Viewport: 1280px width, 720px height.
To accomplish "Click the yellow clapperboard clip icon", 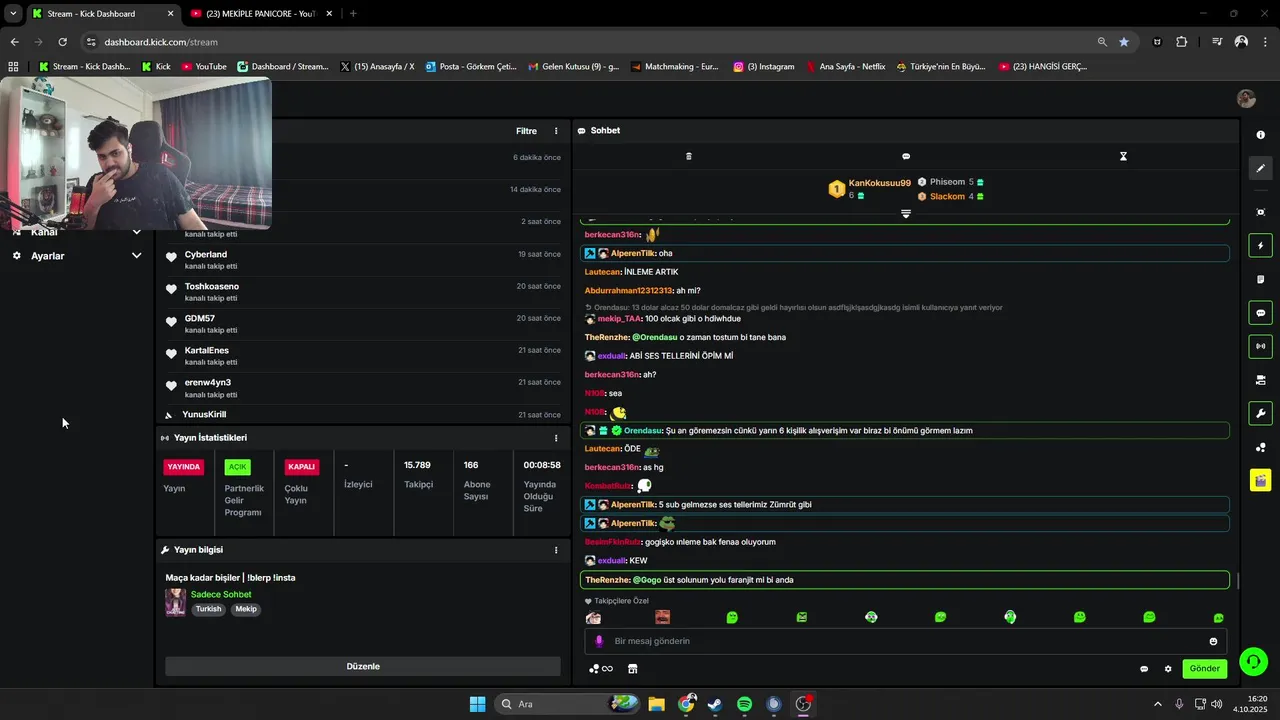I will 1260,480.
